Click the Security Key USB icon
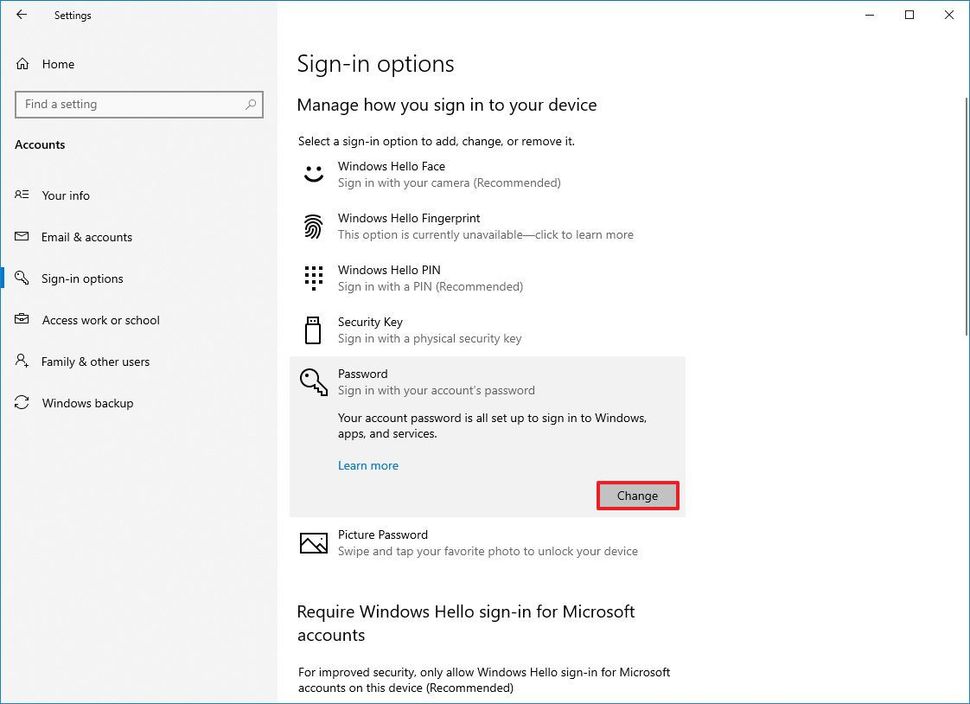The image size is (970, 704). tap(314, 330)
